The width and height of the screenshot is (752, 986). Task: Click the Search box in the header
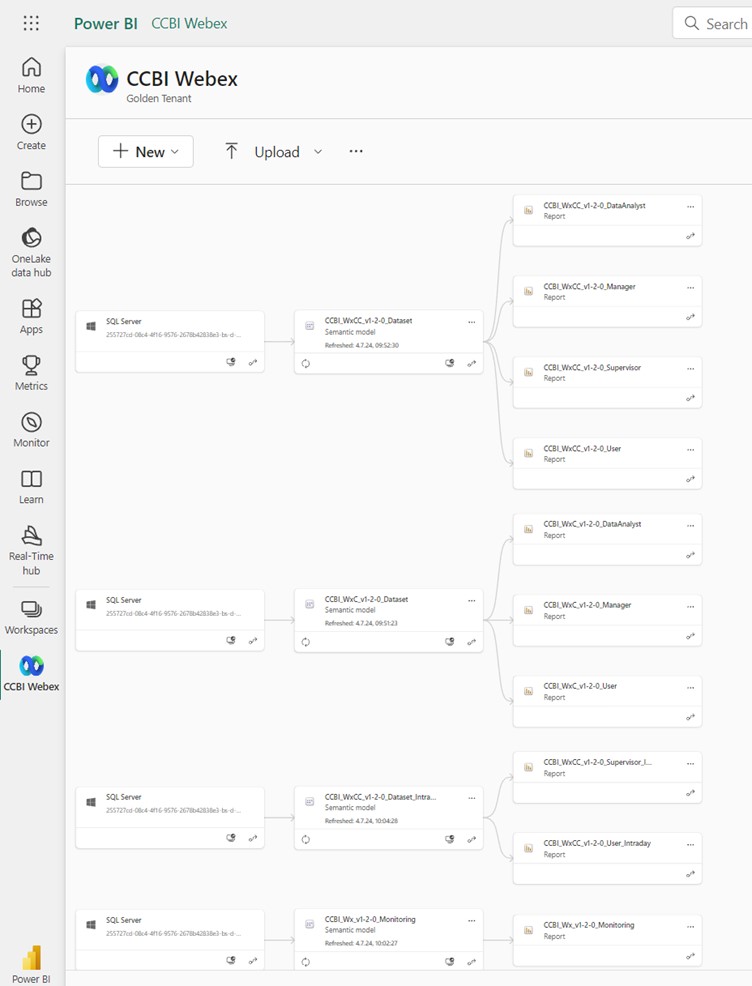[712, 23]
